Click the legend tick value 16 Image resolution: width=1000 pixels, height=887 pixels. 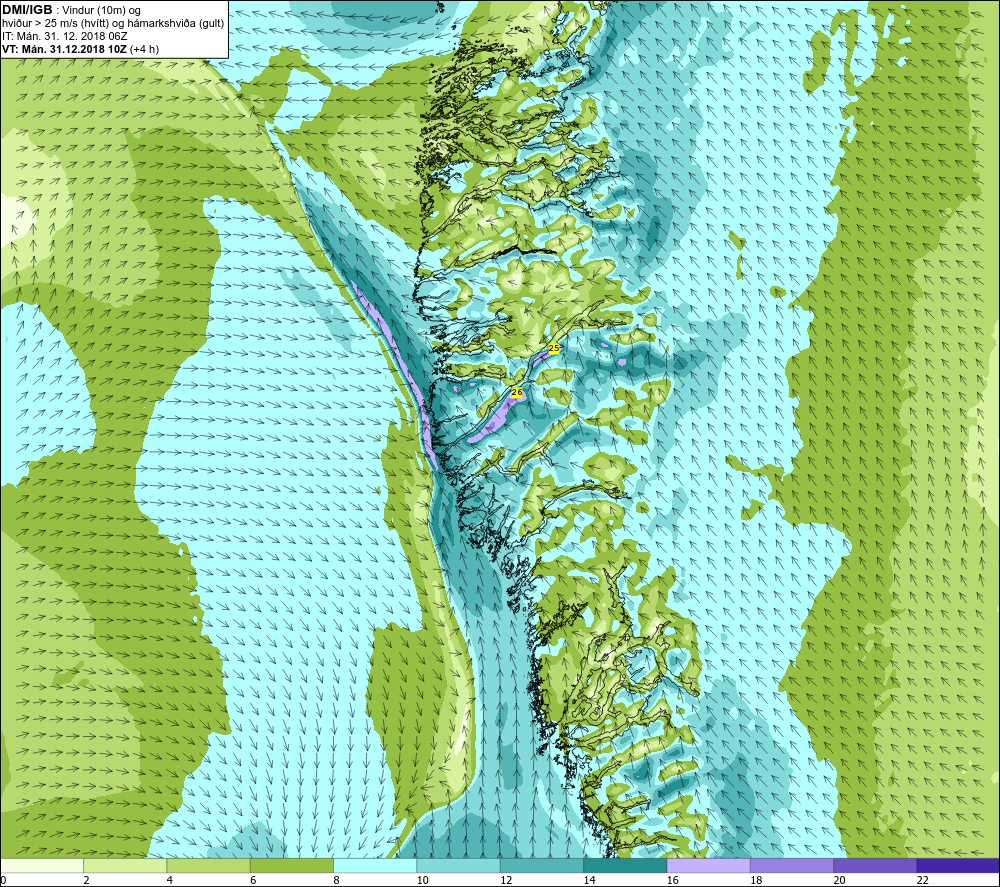point(672,880)
